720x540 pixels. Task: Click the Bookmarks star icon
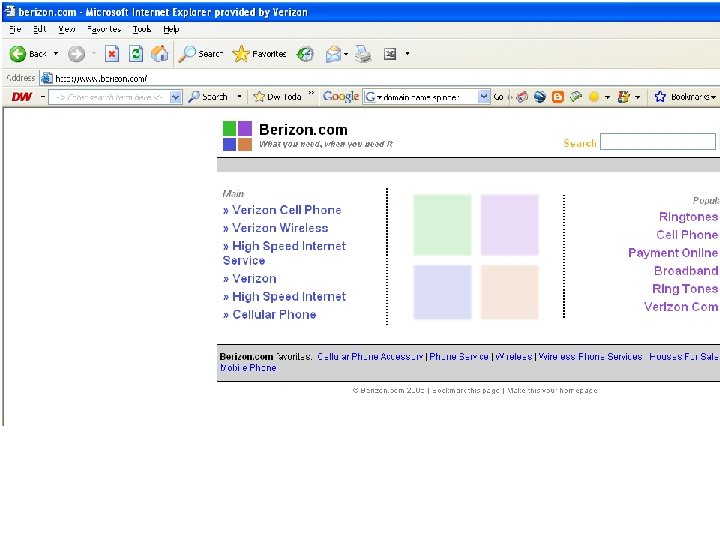pos(660,96)
